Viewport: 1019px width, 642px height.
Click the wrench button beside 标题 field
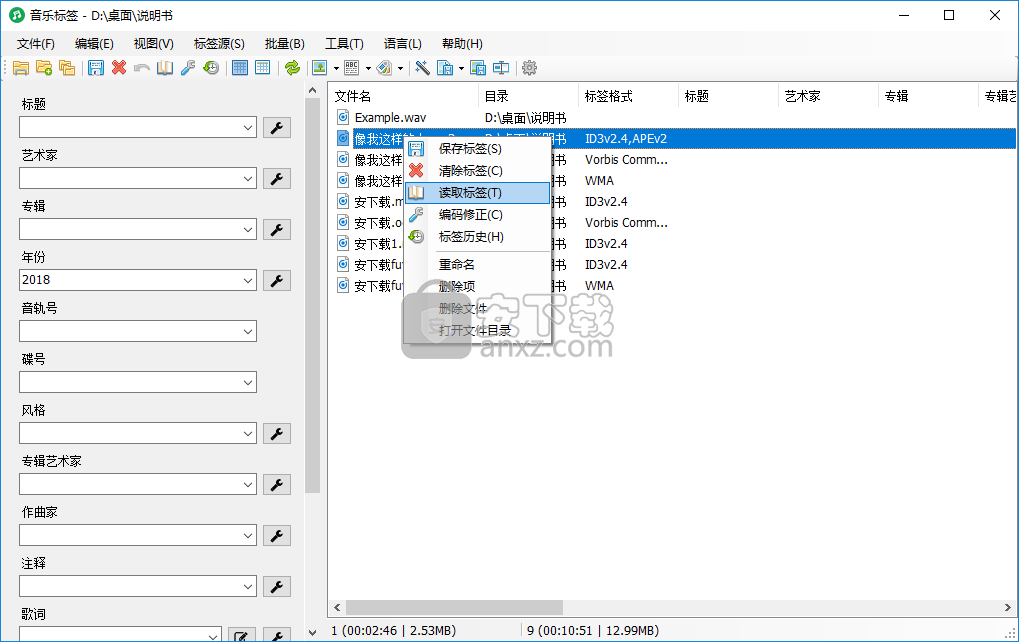coord(277,127)
